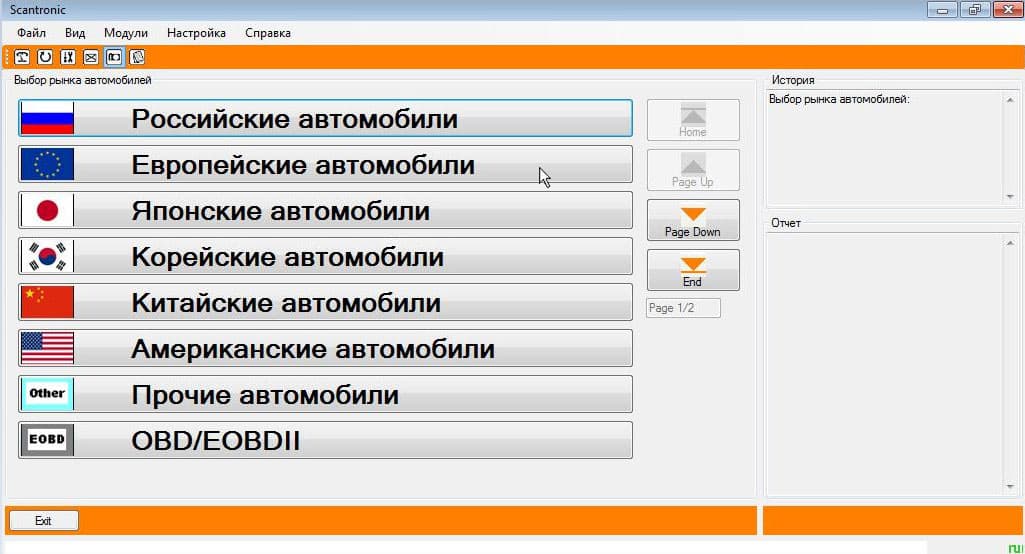Image resolution: width=1025 pixels, height=554 pixels.
Task: Click the American flag icon
Action: pyautogui.click(x=47, y=348)
